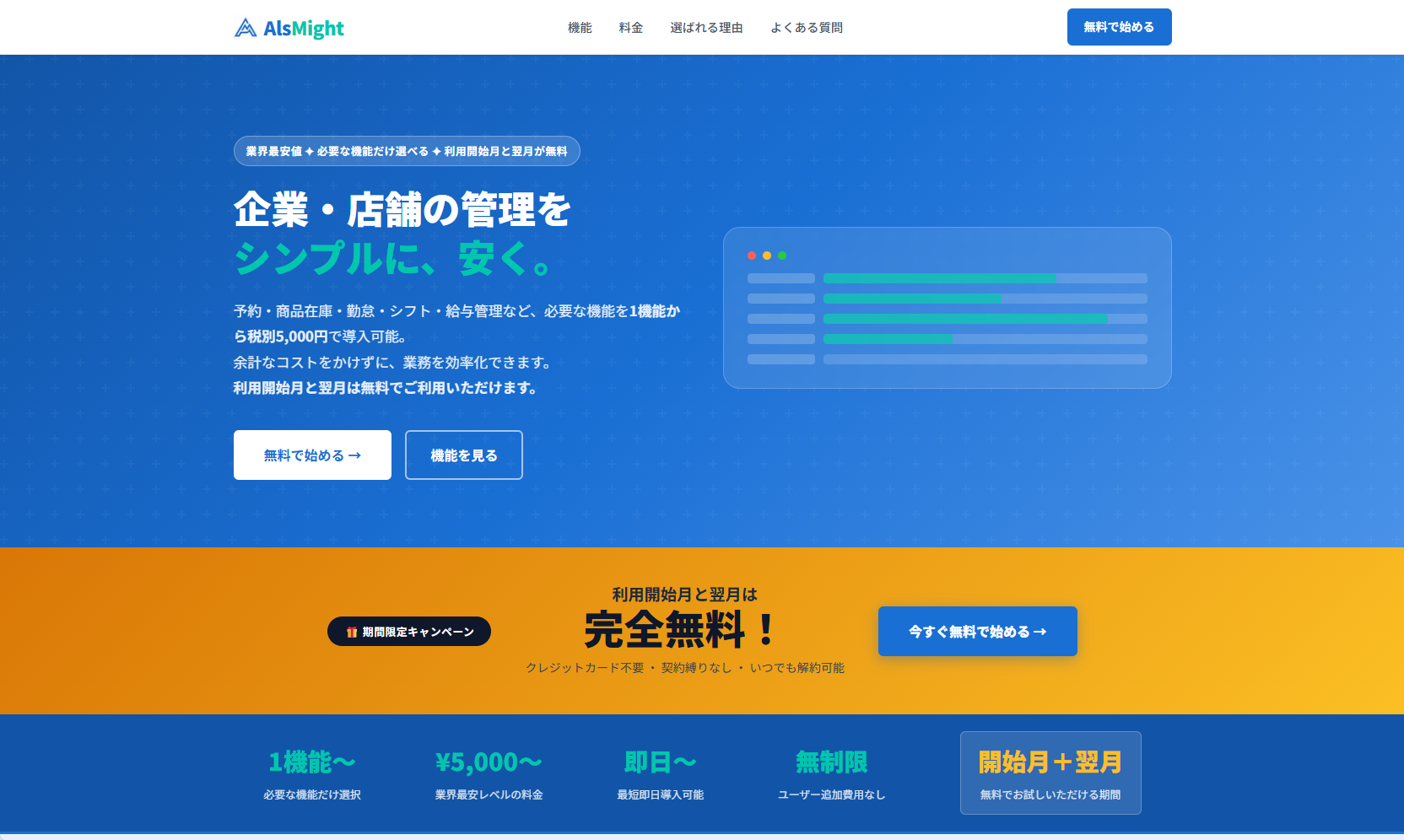Click the 機能を見る outlined button
The height and width of the screenshot is (840, 1404).
[x=464, y=455]
